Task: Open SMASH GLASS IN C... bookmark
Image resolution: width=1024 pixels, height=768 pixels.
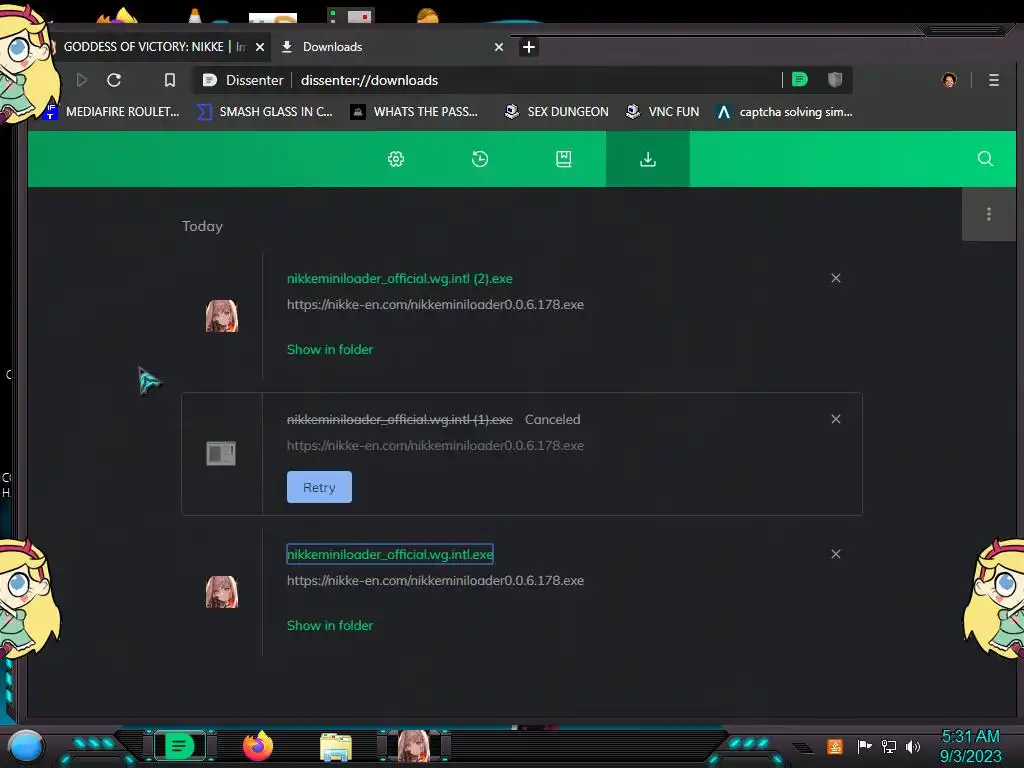Action: coord(265,112)
